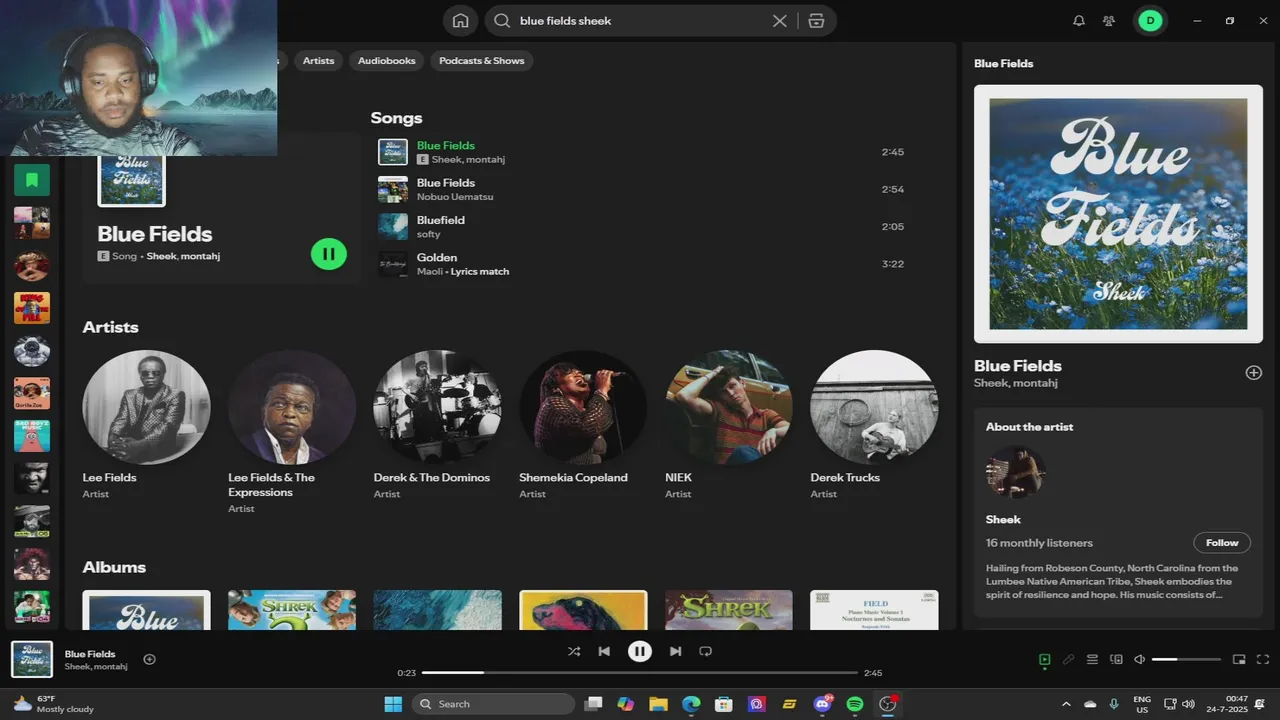Open the Friend Activity icon
The height and width of the screenshot is (720, 1280).
(x=1109, y=20)
